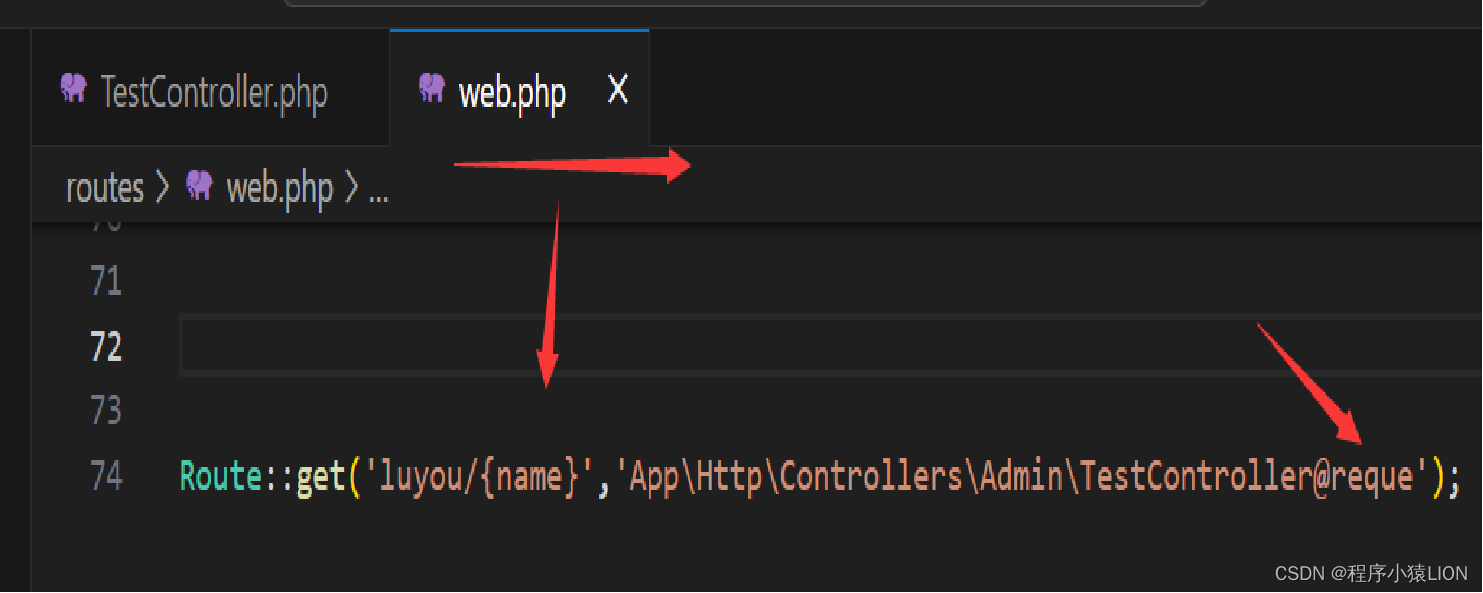Click line number 72 in the gutter
This screenshot has height=593, width=1483.
pyautogui.click(x=105, y=347)
